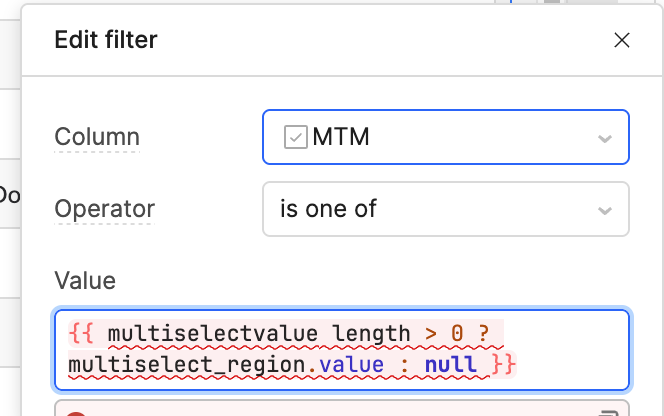Open the Column dropdown showing MTM

tap(446, 137)
